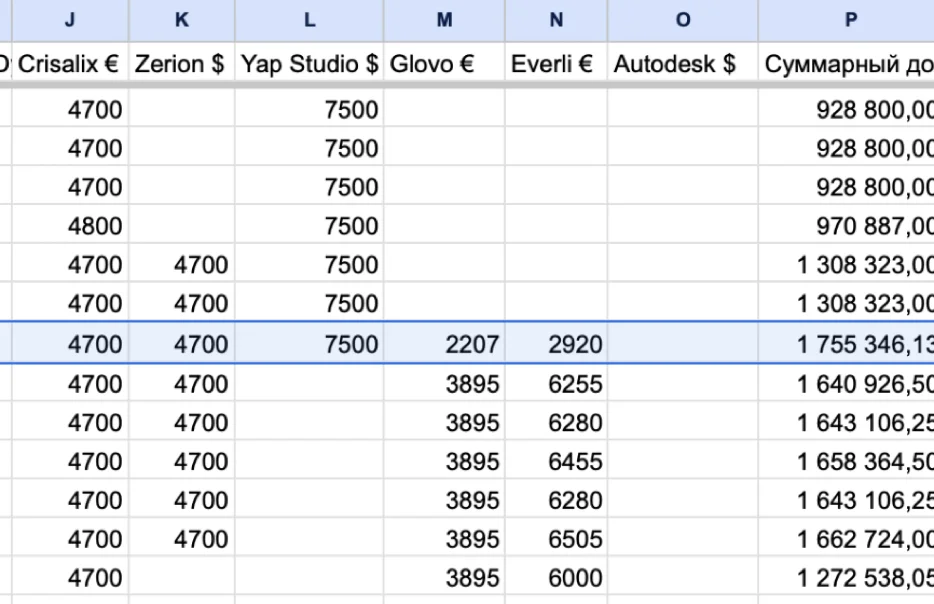Select Crisalix 4700 in the 6255 row
The width and height of the screenshot is (934, 604).
click(x=70, y=384)
